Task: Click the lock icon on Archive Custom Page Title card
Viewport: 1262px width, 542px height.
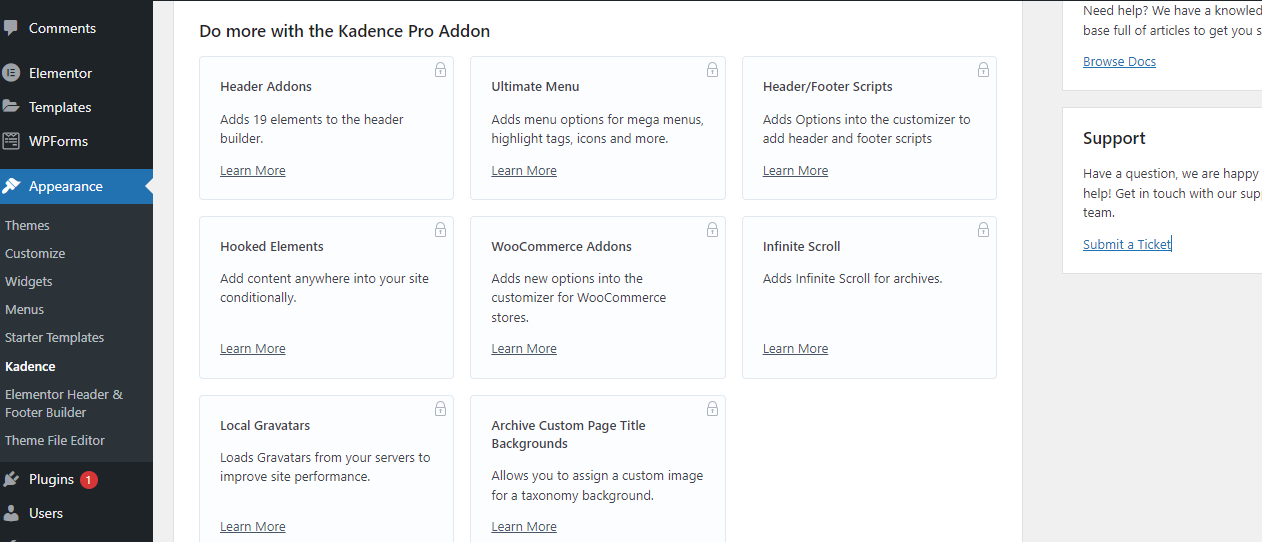Action: [x=712, y=409]
